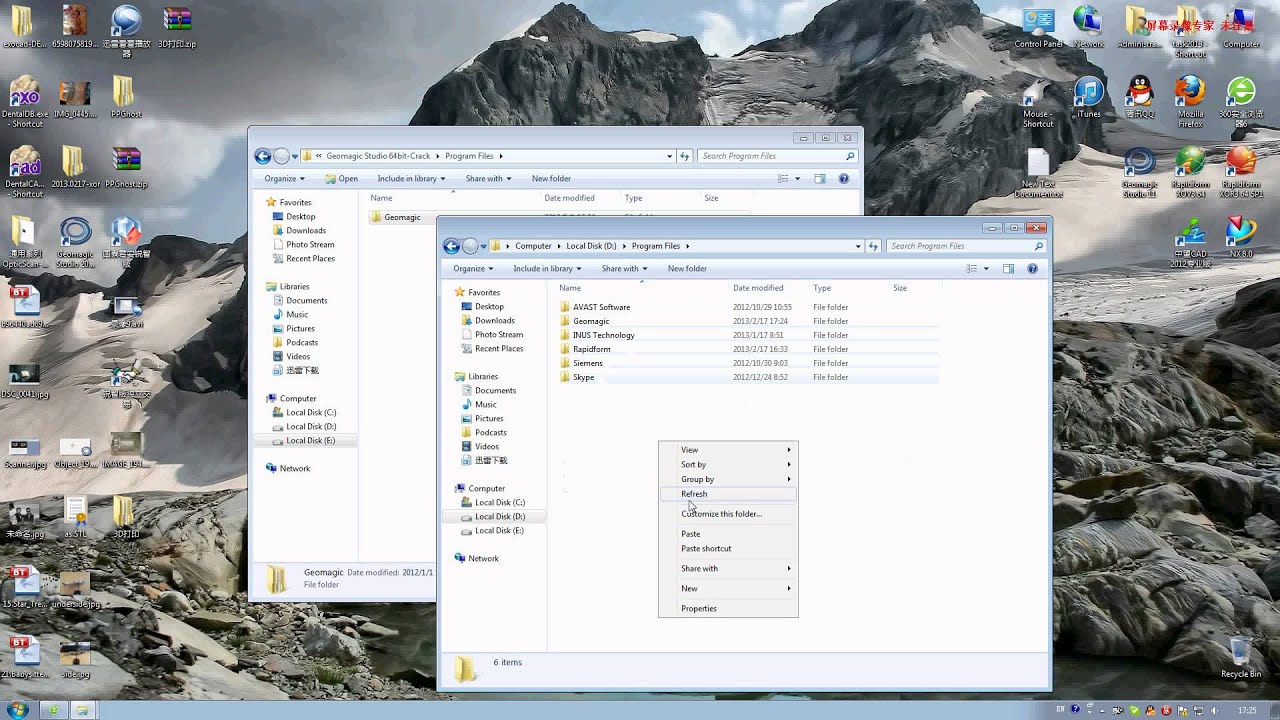Open the Organize dropdown in the back Explorer window
Viewport: 1280px width, 720px height.
284,178
